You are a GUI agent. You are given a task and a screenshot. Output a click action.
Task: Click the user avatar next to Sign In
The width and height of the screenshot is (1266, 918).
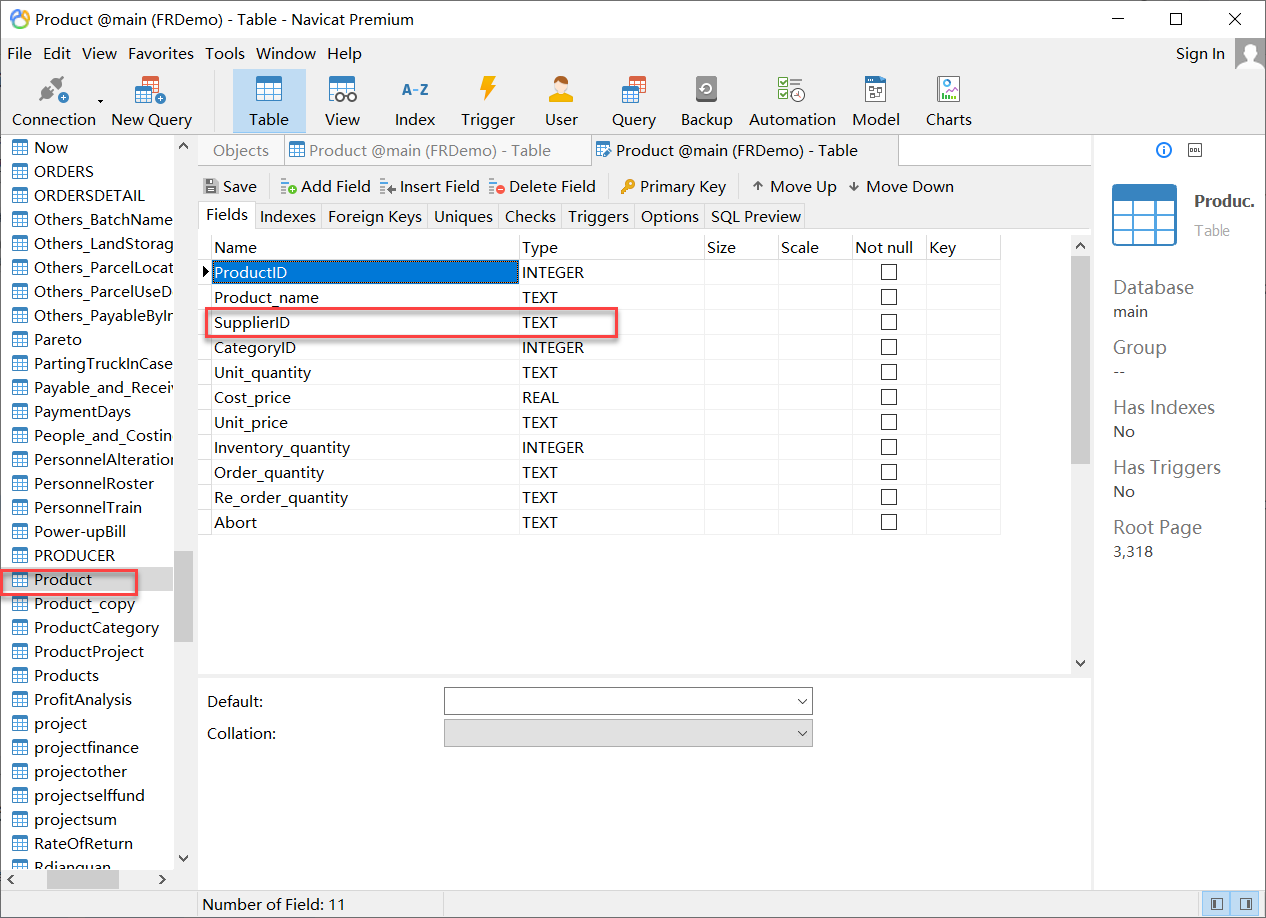point(1249,54)
